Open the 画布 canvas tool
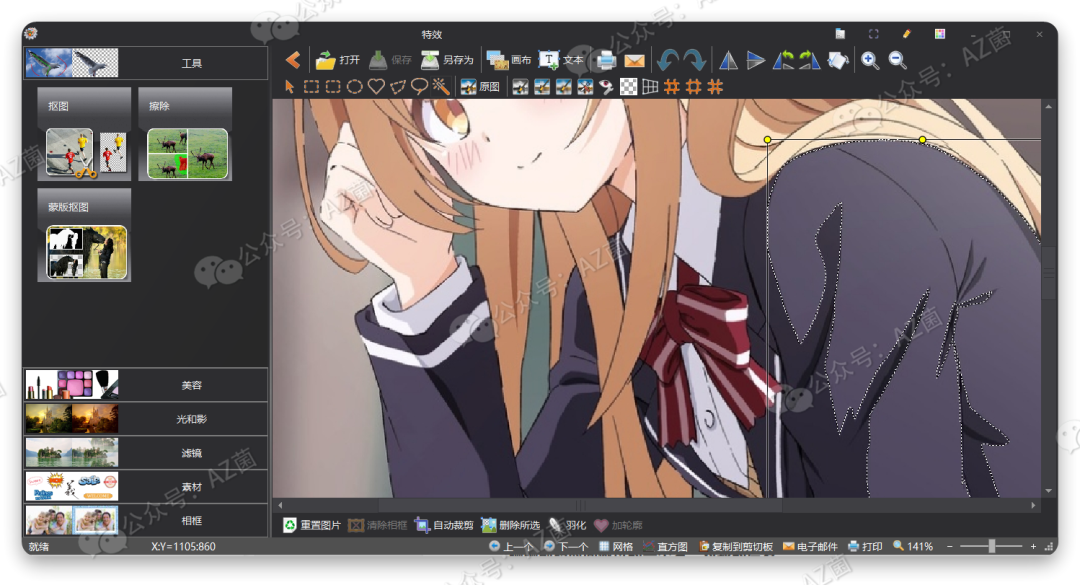This screenshot has height=585, width=1080. point(508,60)
